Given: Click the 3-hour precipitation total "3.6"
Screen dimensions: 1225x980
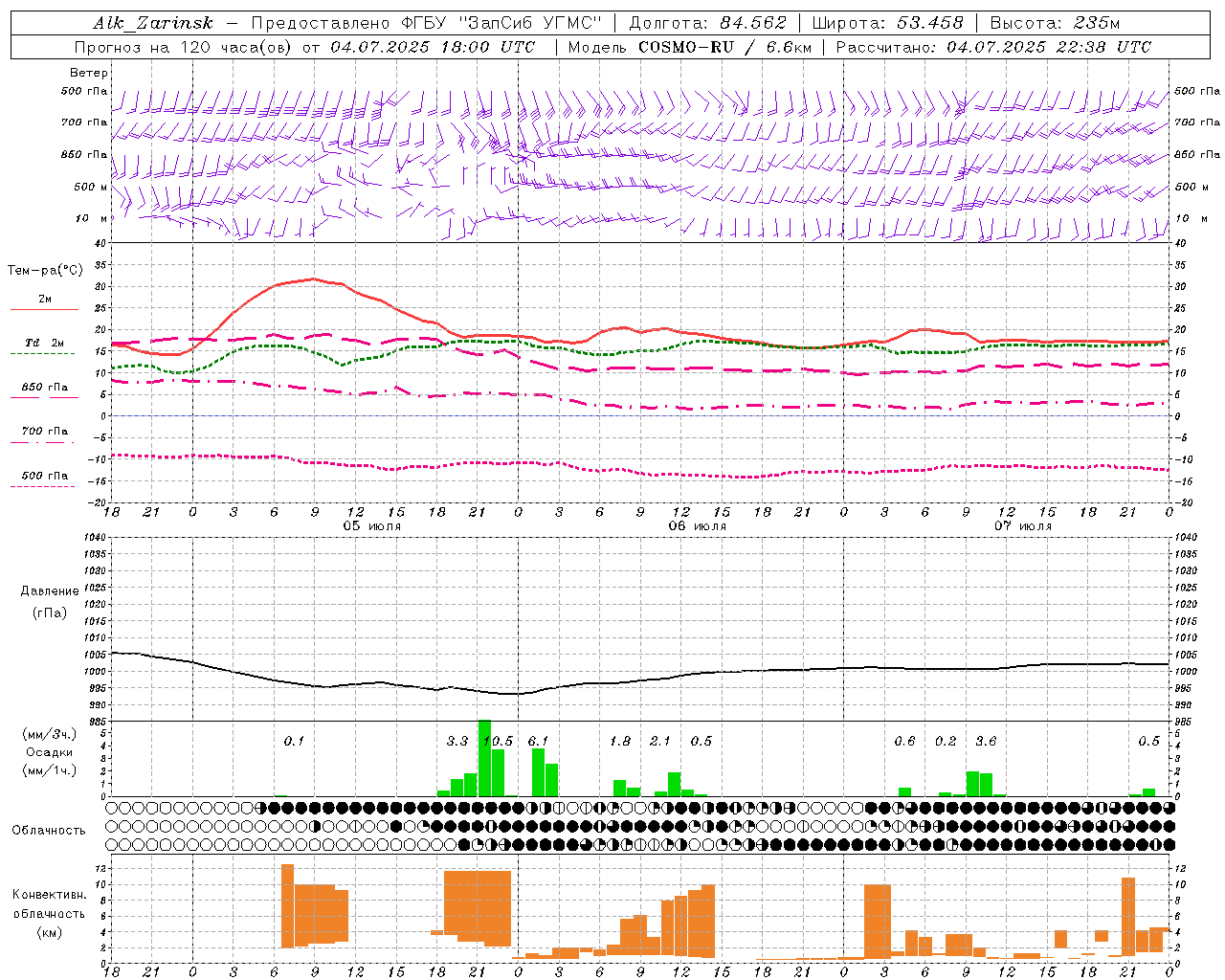Looking at the screenshot, I should (x=986, y=741).
